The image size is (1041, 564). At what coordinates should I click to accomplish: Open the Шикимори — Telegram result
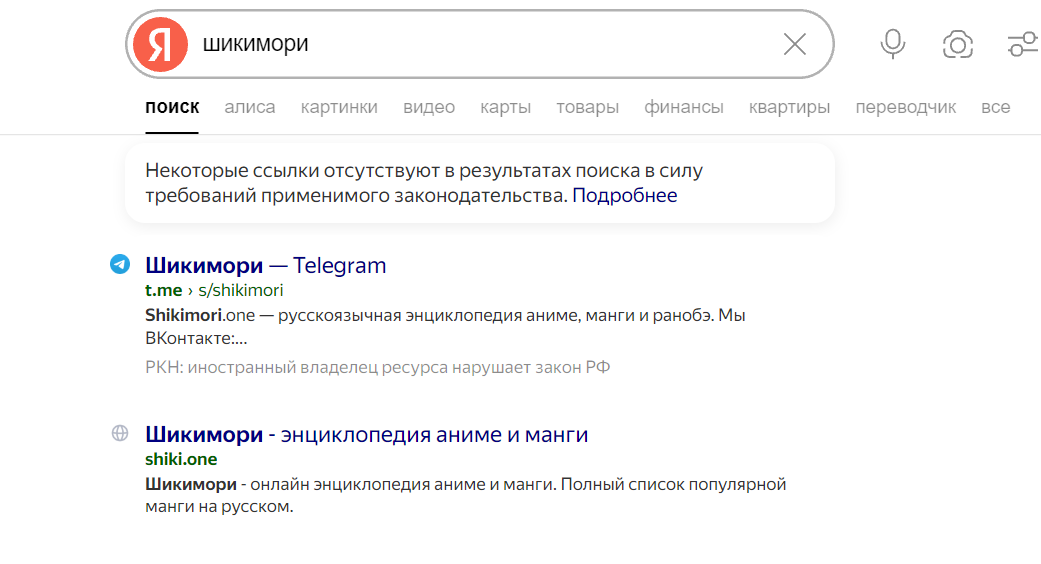tap(265, 266)
